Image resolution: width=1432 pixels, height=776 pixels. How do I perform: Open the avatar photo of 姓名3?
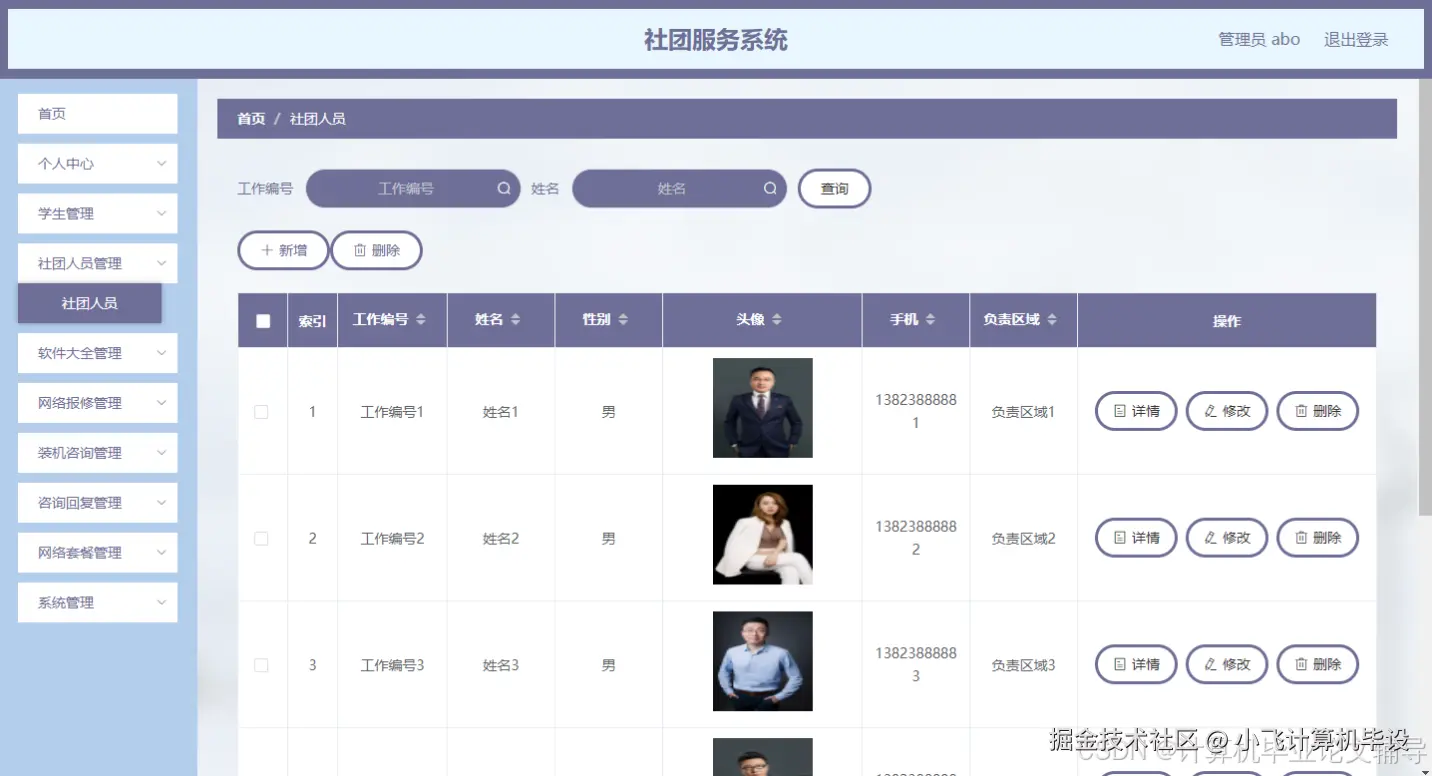click(x=763, y=661)
